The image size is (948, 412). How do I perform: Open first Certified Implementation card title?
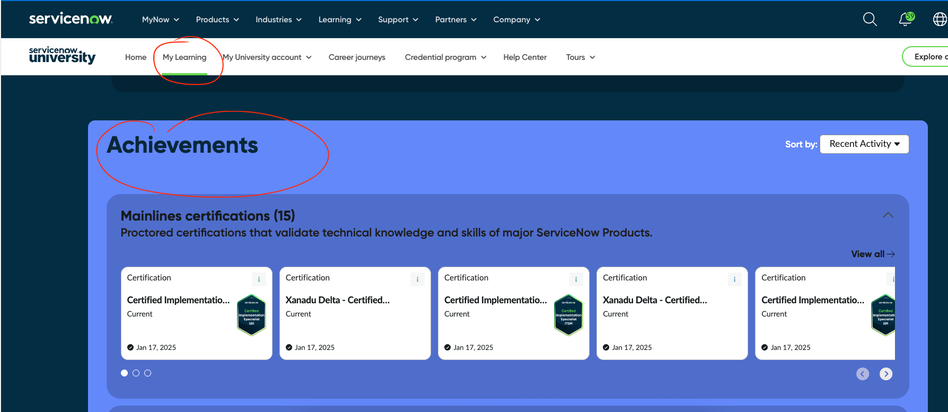178,299
